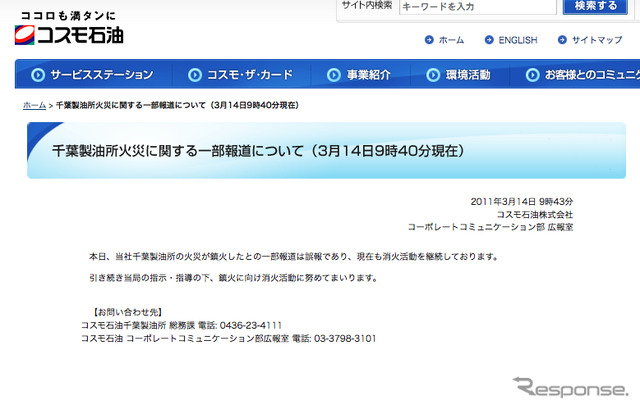This screenshot has height=409, width=640.
Task: Click the 検索する search button
Action: point(595,6)
